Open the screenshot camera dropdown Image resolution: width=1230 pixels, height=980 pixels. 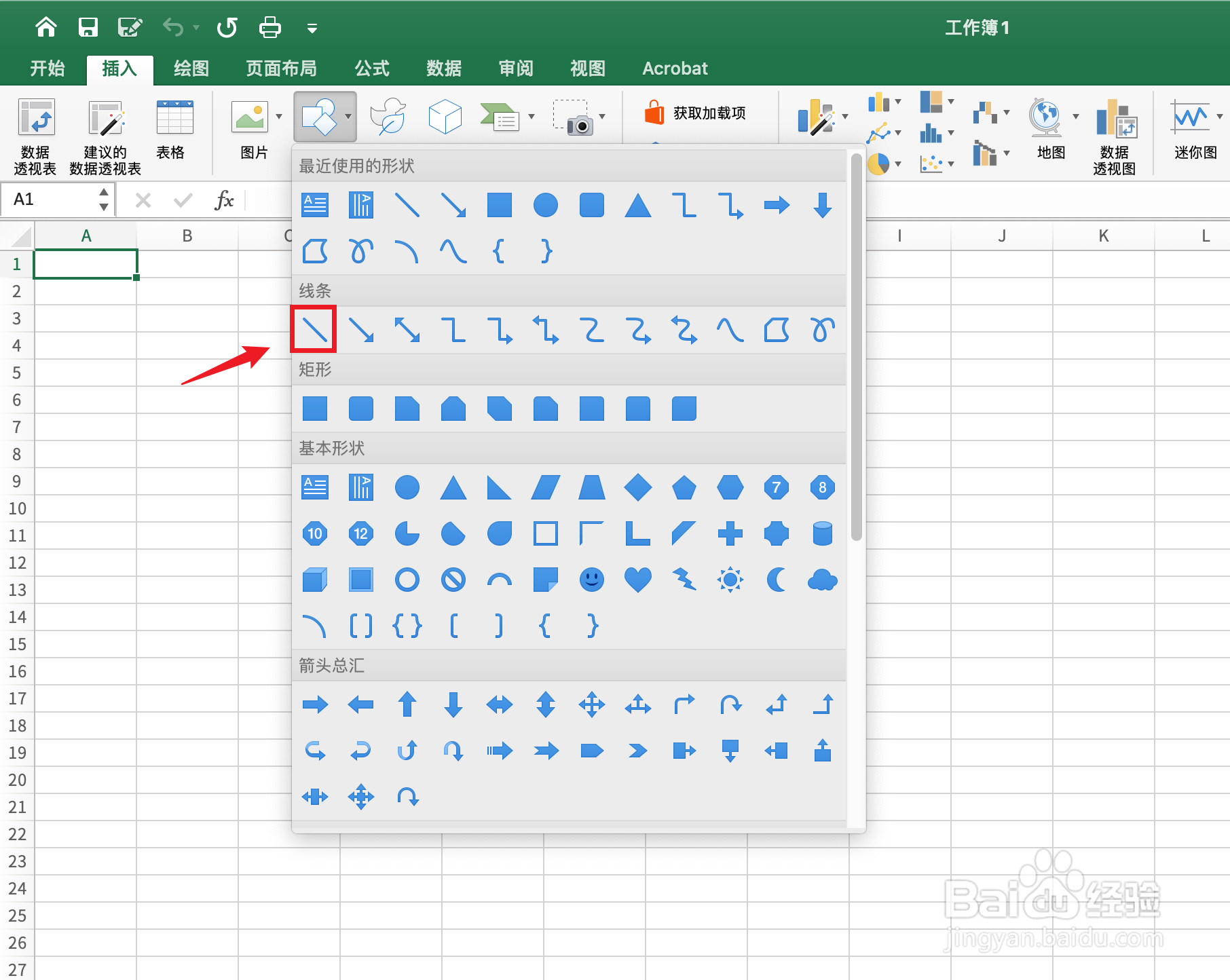602,117
